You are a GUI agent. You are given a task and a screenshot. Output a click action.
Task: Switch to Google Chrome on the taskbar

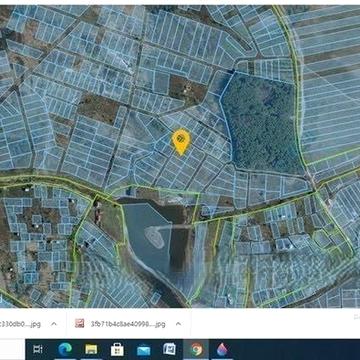tap(196, 349)
